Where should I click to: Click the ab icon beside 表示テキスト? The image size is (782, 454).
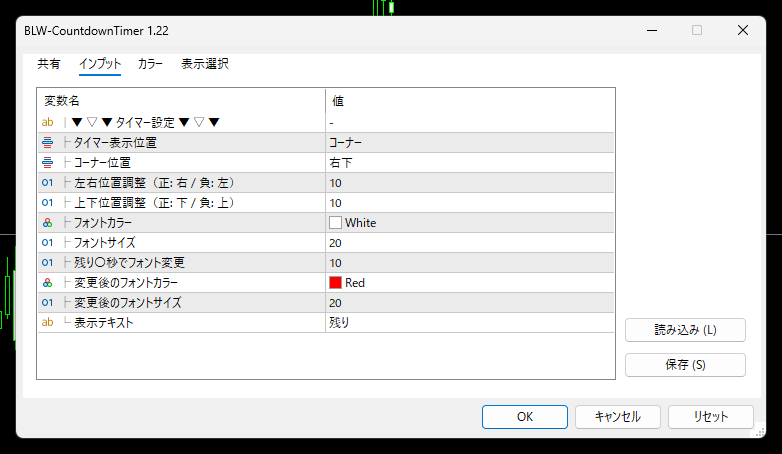(47, 322)
